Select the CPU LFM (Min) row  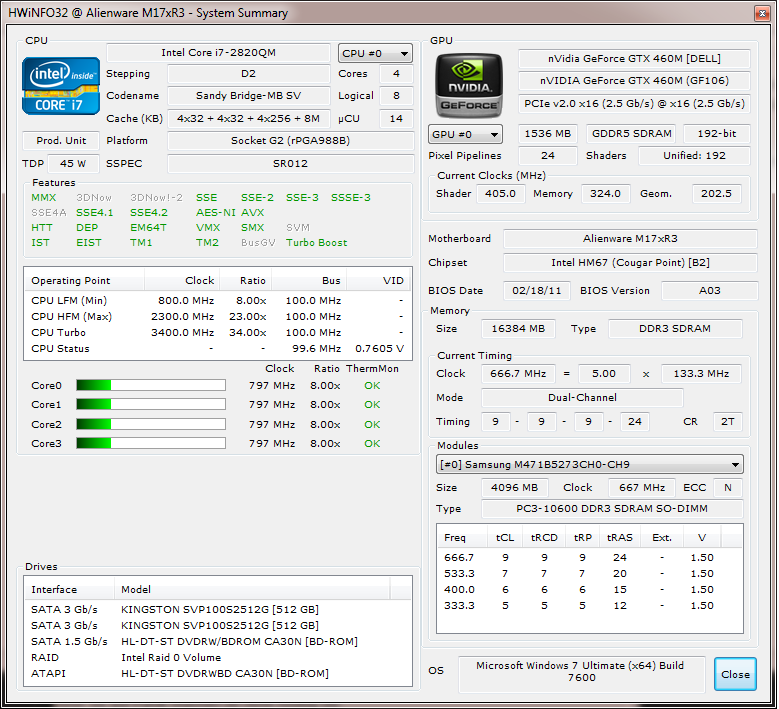pyautogui.click(x=218, y=301)
